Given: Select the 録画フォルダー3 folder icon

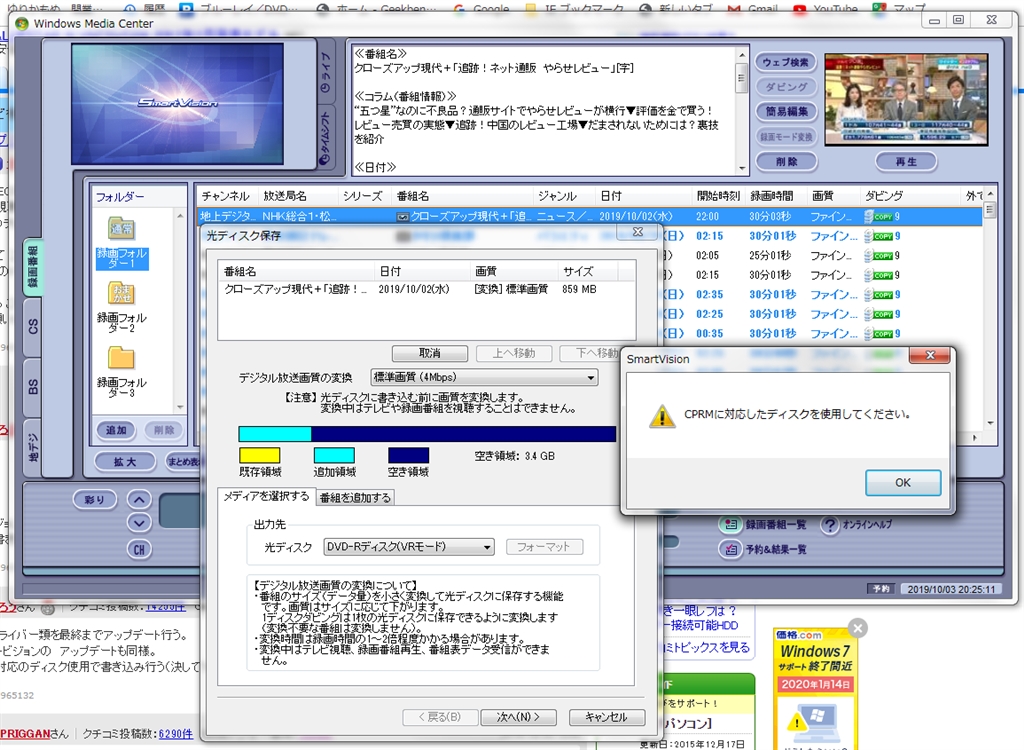Looking at the screenshot, I should (121, 358).
